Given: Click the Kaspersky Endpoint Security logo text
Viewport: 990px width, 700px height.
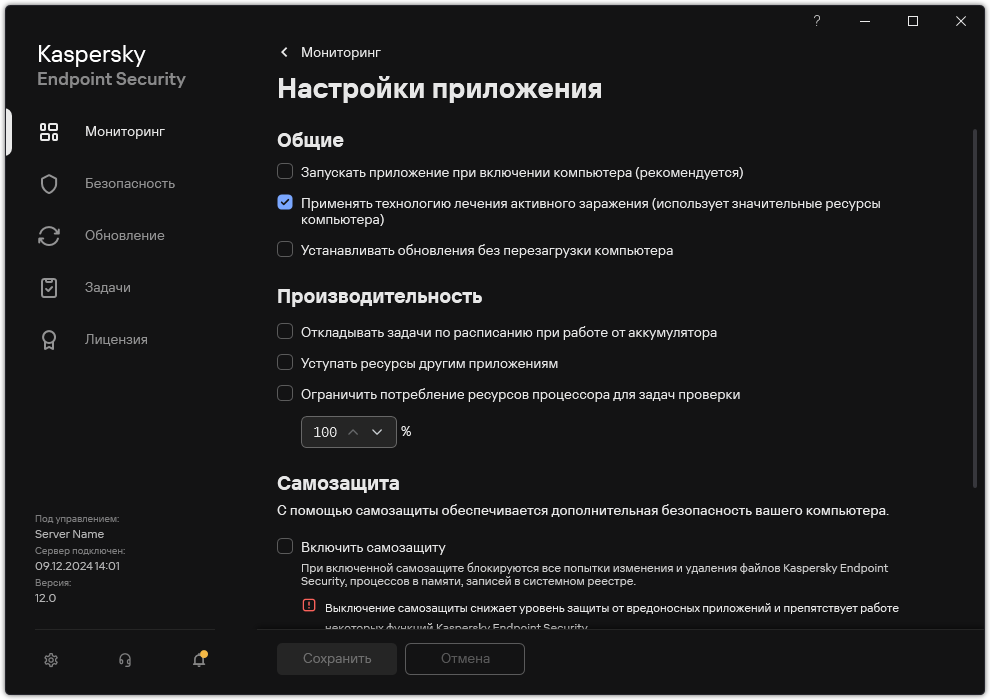Looking at the screenshot, I should coord(111,66).
